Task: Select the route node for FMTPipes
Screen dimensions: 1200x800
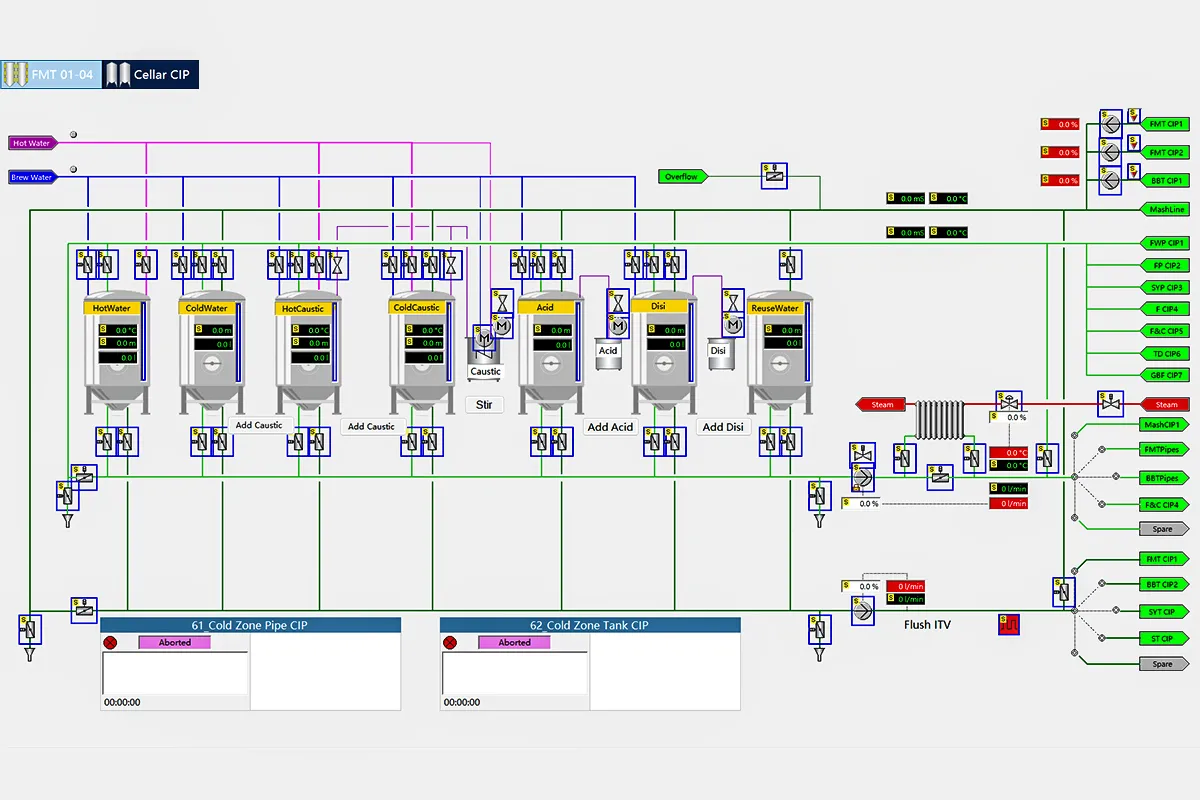Action: [1103, 450]
